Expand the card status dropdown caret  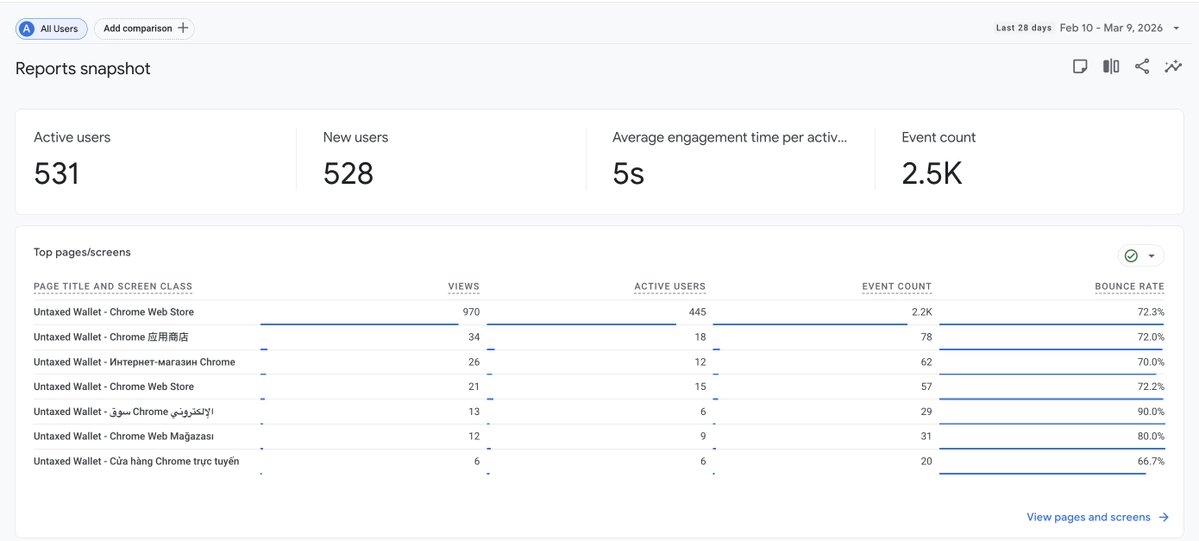pos(1152,256)
